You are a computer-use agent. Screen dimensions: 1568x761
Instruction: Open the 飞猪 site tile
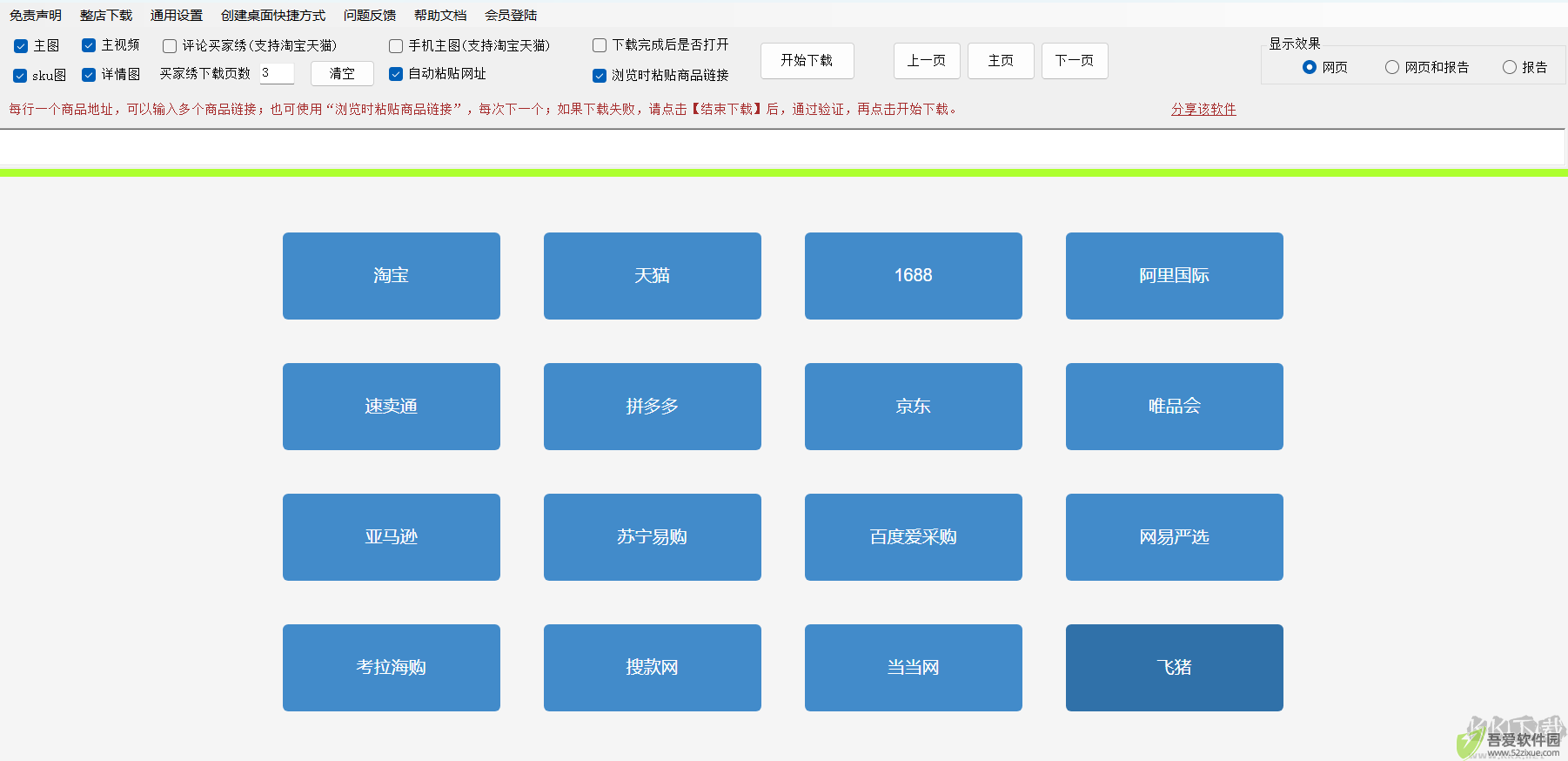pyautogui.click(x=1175, y=668)
